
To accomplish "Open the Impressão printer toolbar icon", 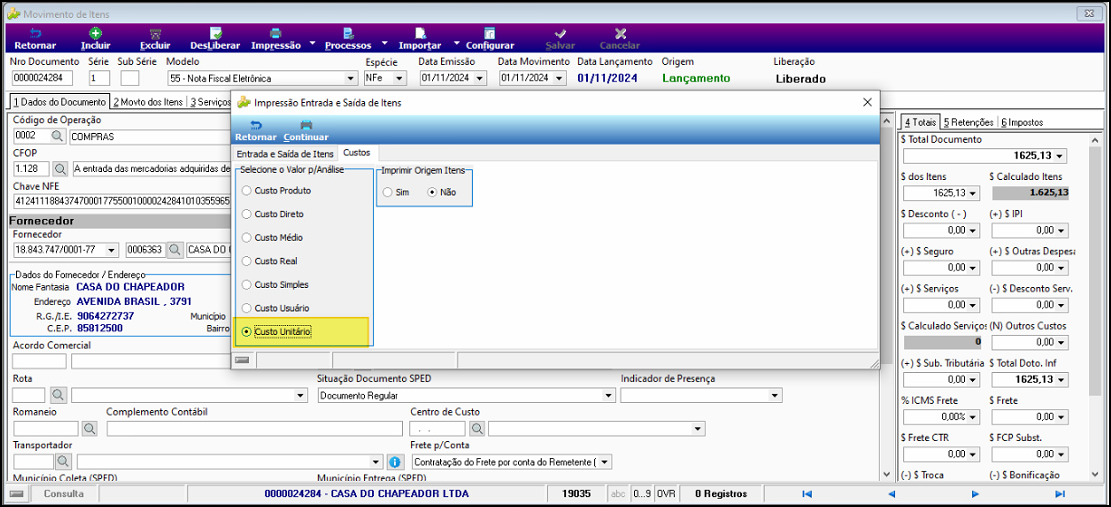I will tap(276, 33).
